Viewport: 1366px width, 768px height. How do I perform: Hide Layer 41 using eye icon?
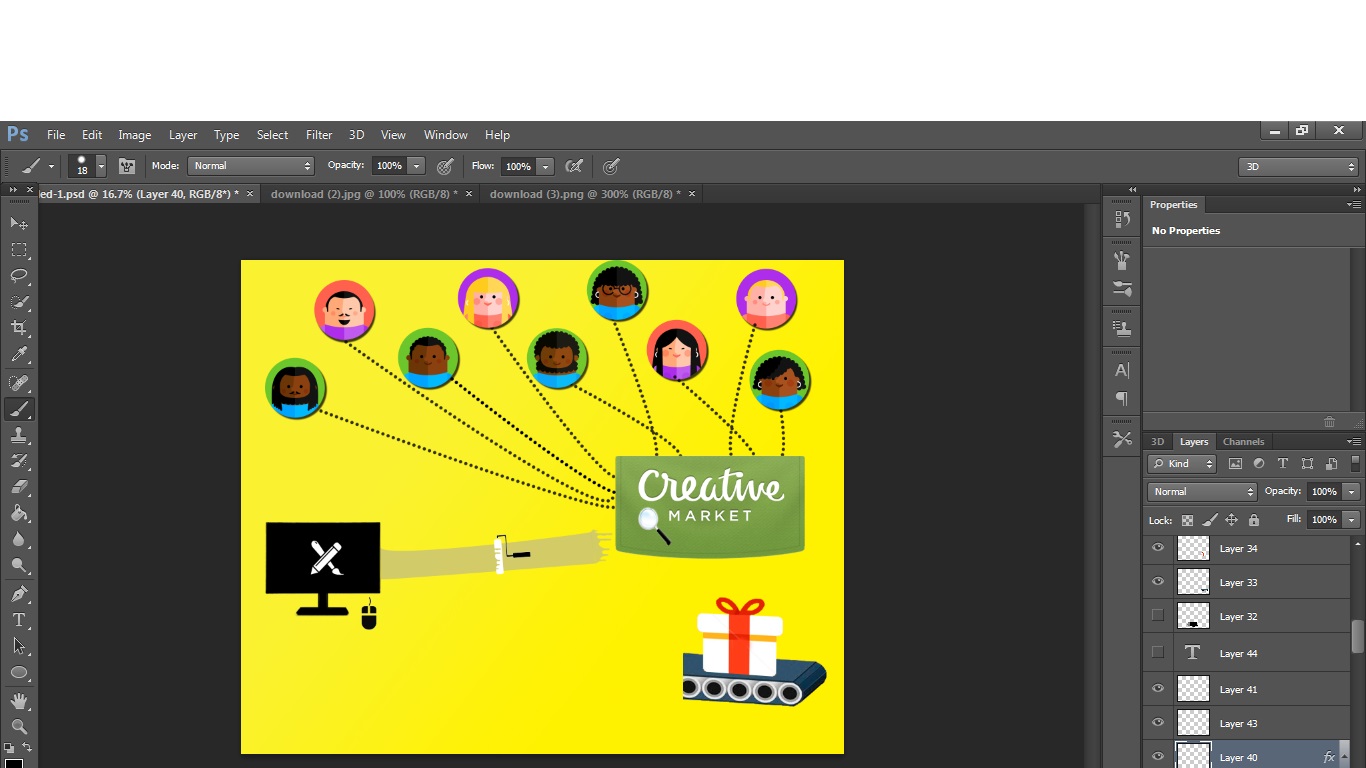pyautogui.click(x=1158, y=688)
